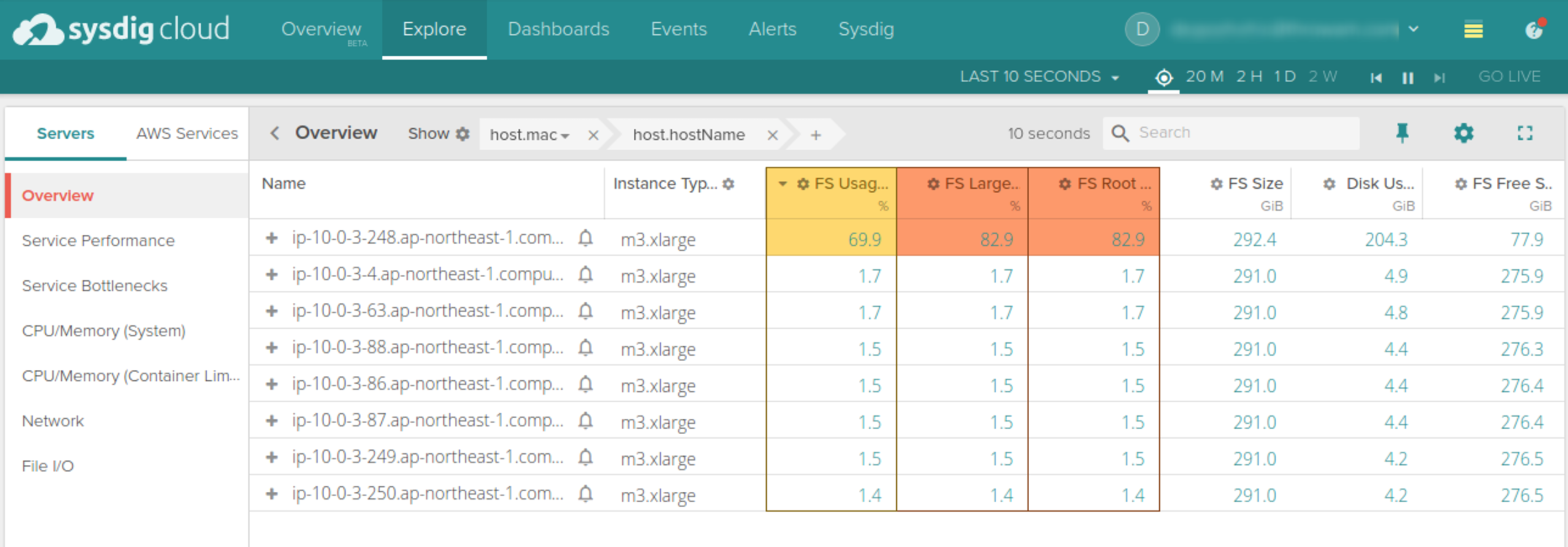The height and width of the screenshot is (547, 1568).
Task: Open the File I/O view
Action: [x=48, y=466]
